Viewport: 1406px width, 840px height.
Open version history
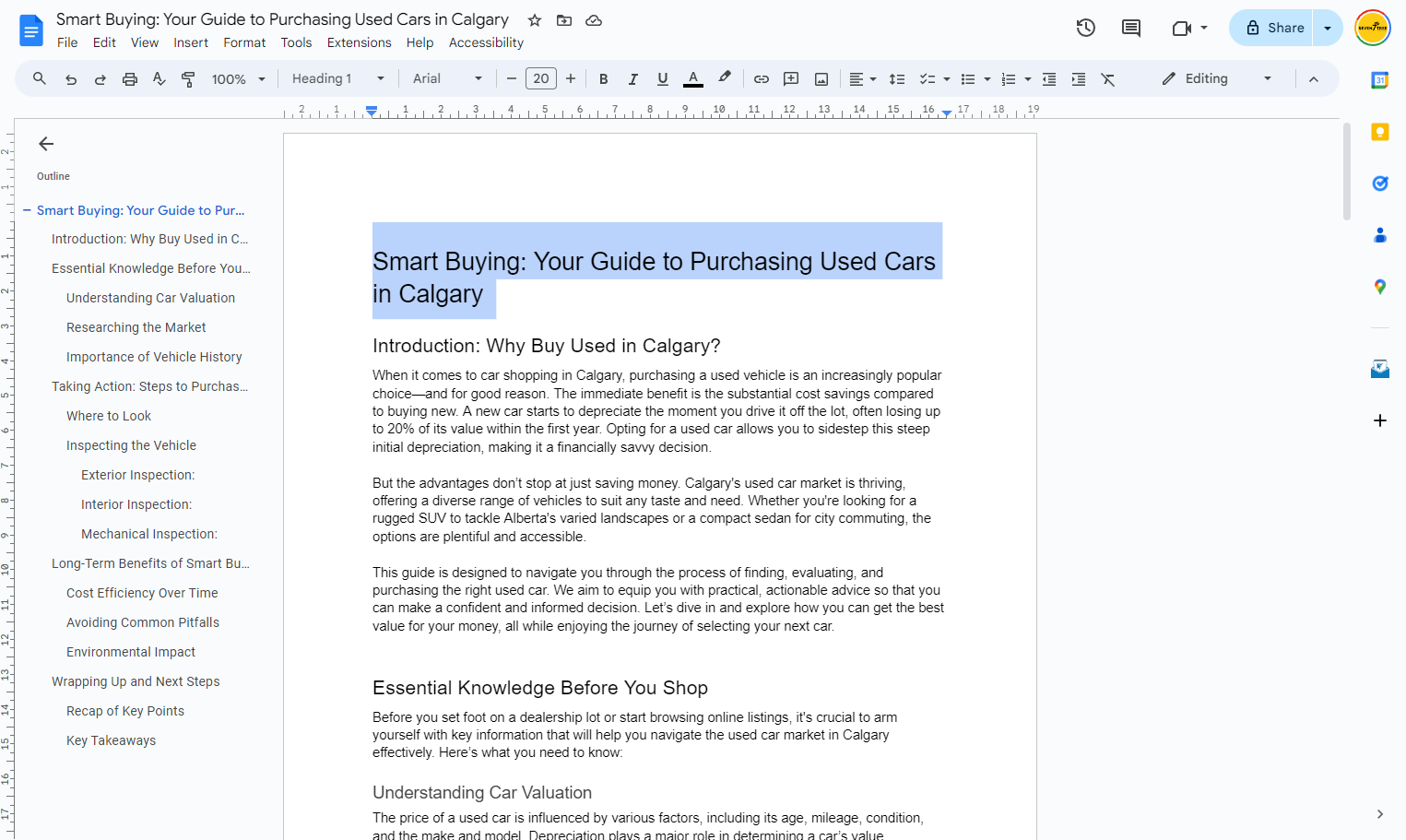click(1086, 28)
